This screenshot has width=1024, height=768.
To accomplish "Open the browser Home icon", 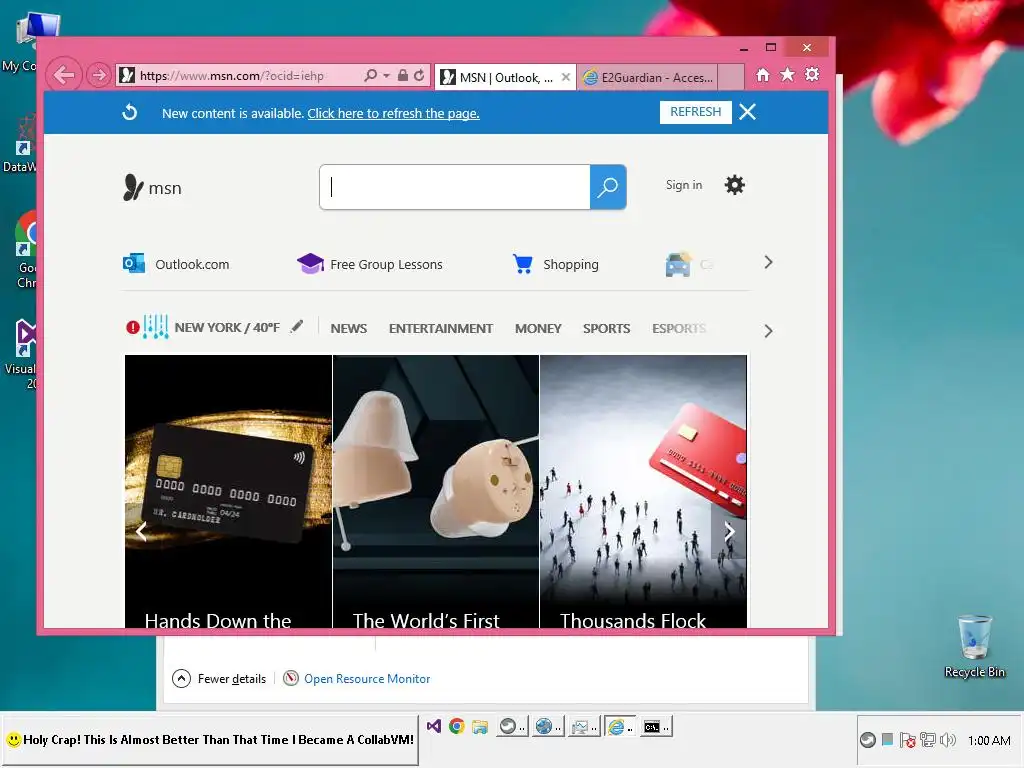I will [x=763, y=74].
